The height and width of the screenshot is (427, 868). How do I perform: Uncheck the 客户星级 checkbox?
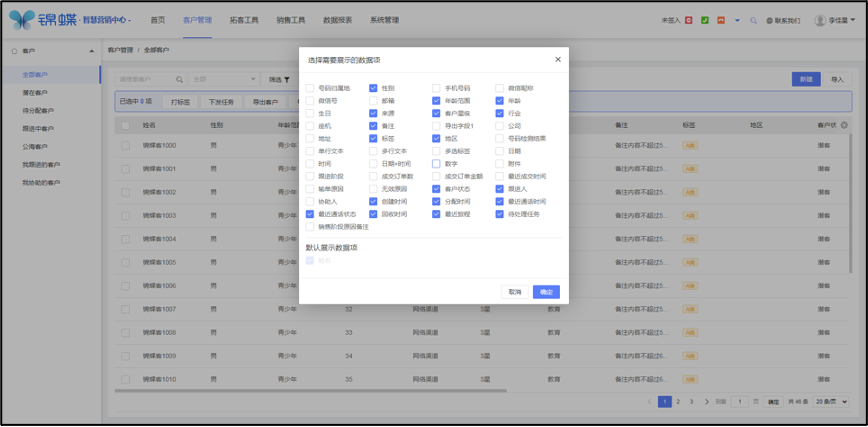(x=436, y=114)
